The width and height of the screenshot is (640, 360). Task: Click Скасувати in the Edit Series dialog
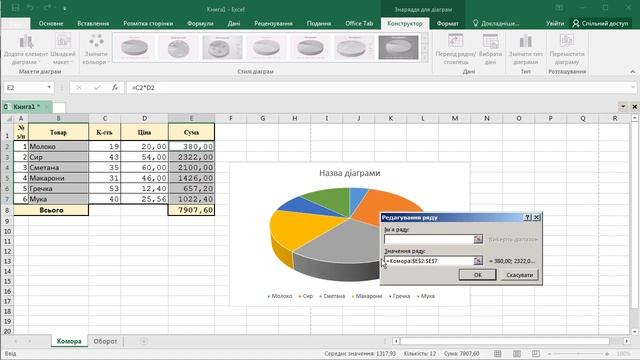tap(519, 275)
